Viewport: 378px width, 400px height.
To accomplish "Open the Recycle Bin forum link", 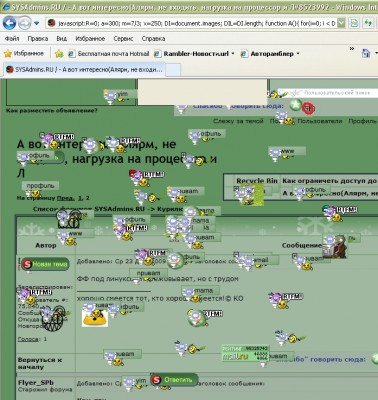I will 257,181.
